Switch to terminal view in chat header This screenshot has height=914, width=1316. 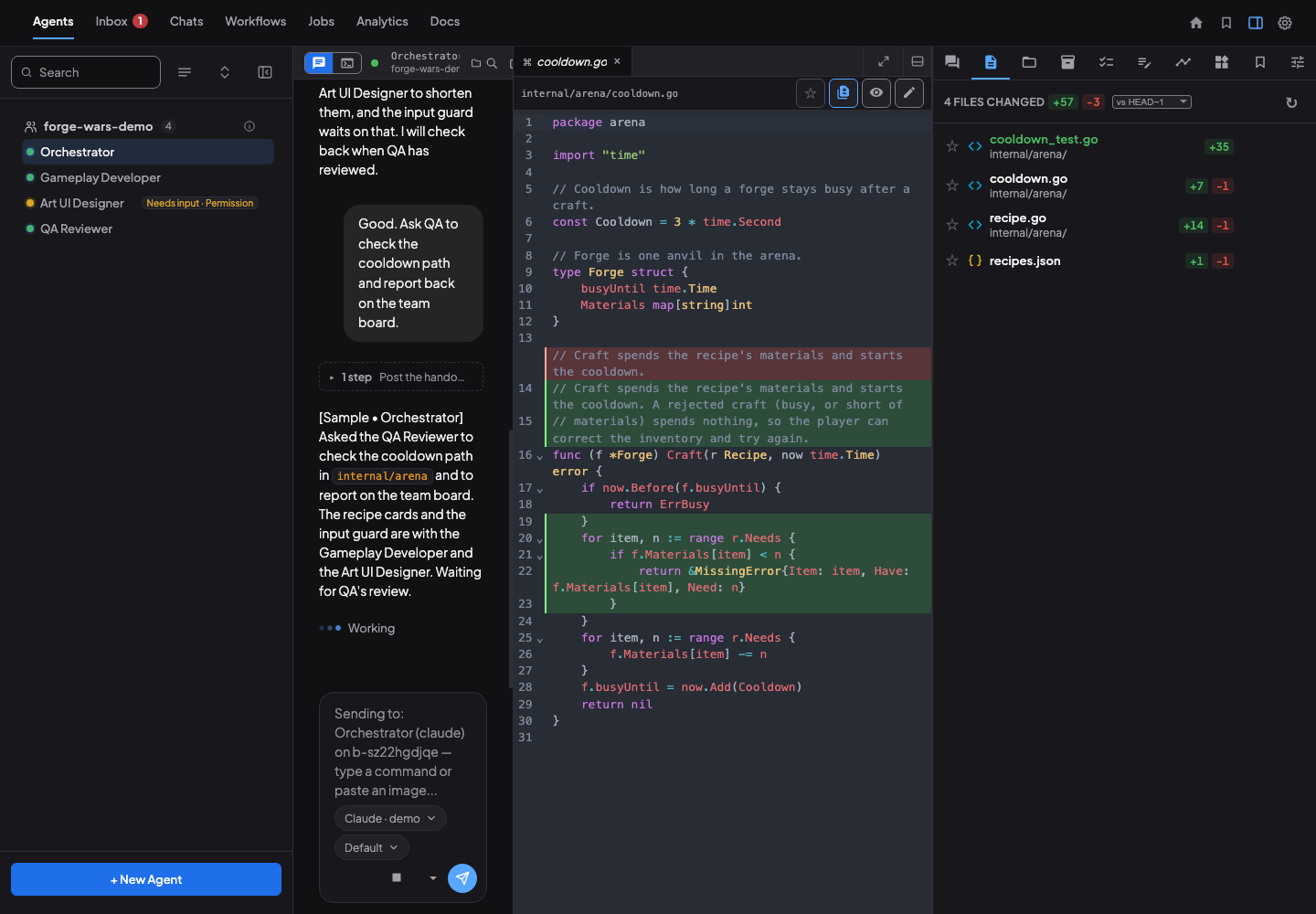[347, 63]
